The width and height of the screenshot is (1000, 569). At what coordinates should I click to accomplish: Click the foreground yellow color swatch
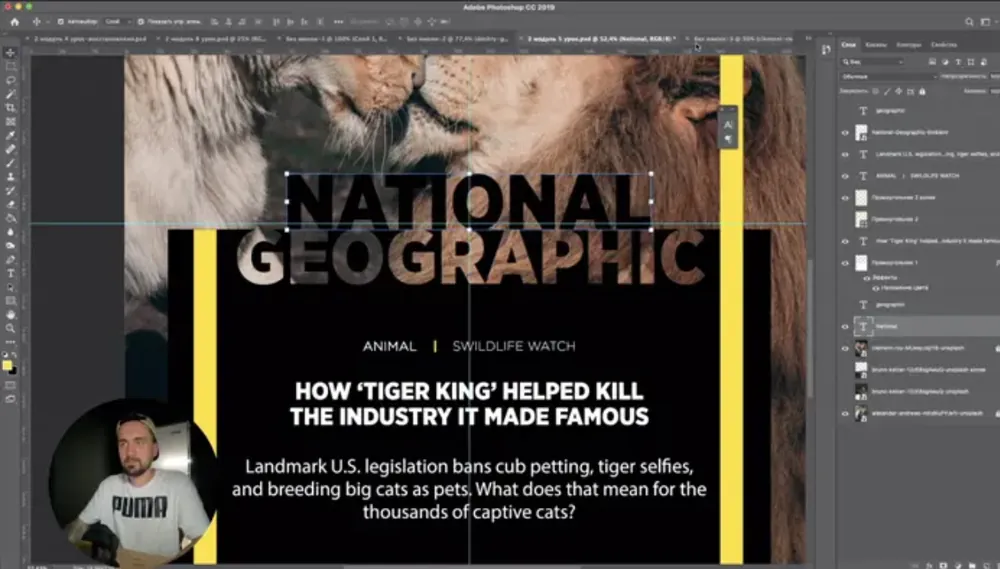pyautogui.click(x=7, y=366)
